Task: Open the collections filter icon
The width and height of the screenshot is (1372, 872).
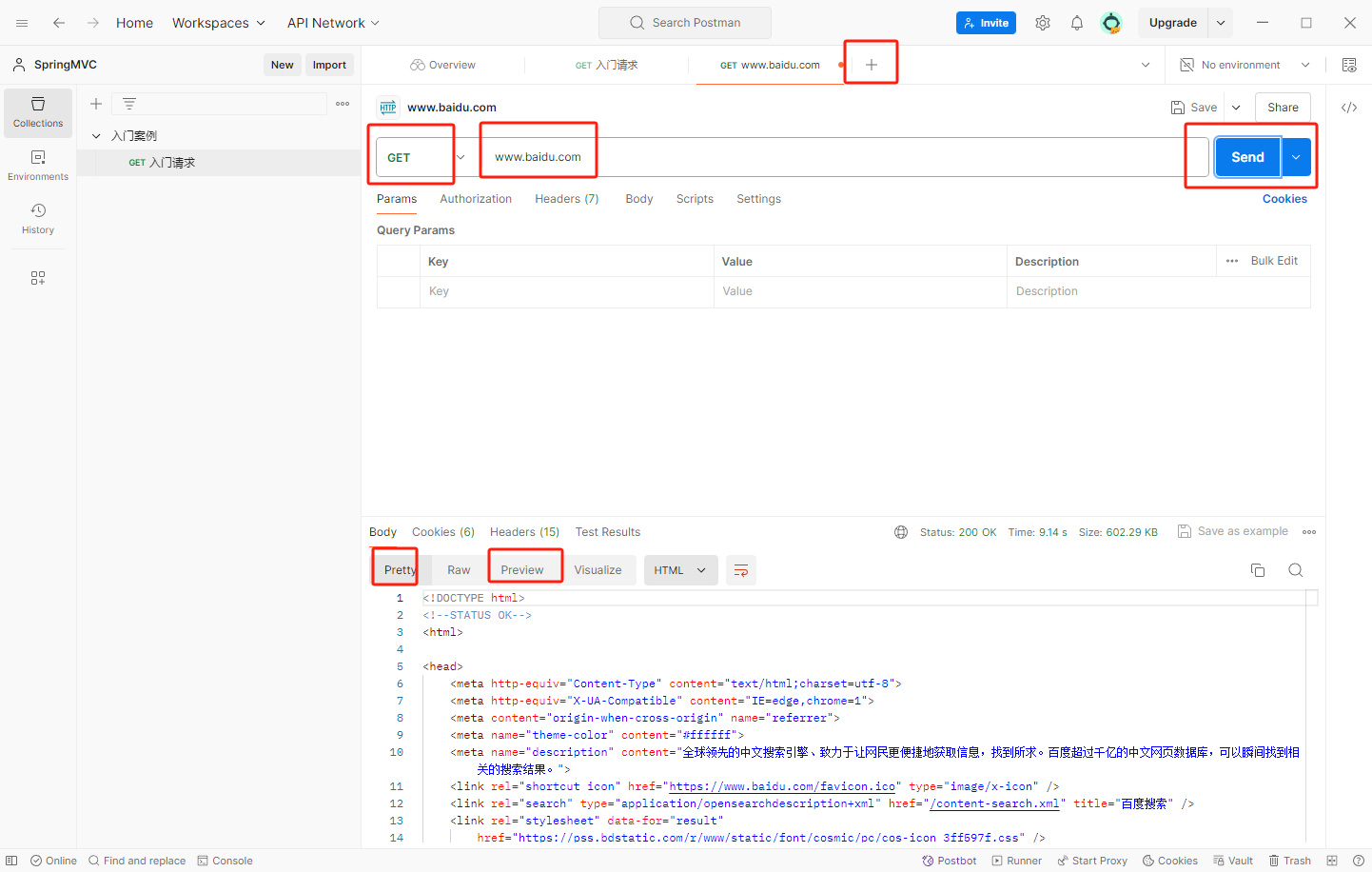Action: click(129, 104)
